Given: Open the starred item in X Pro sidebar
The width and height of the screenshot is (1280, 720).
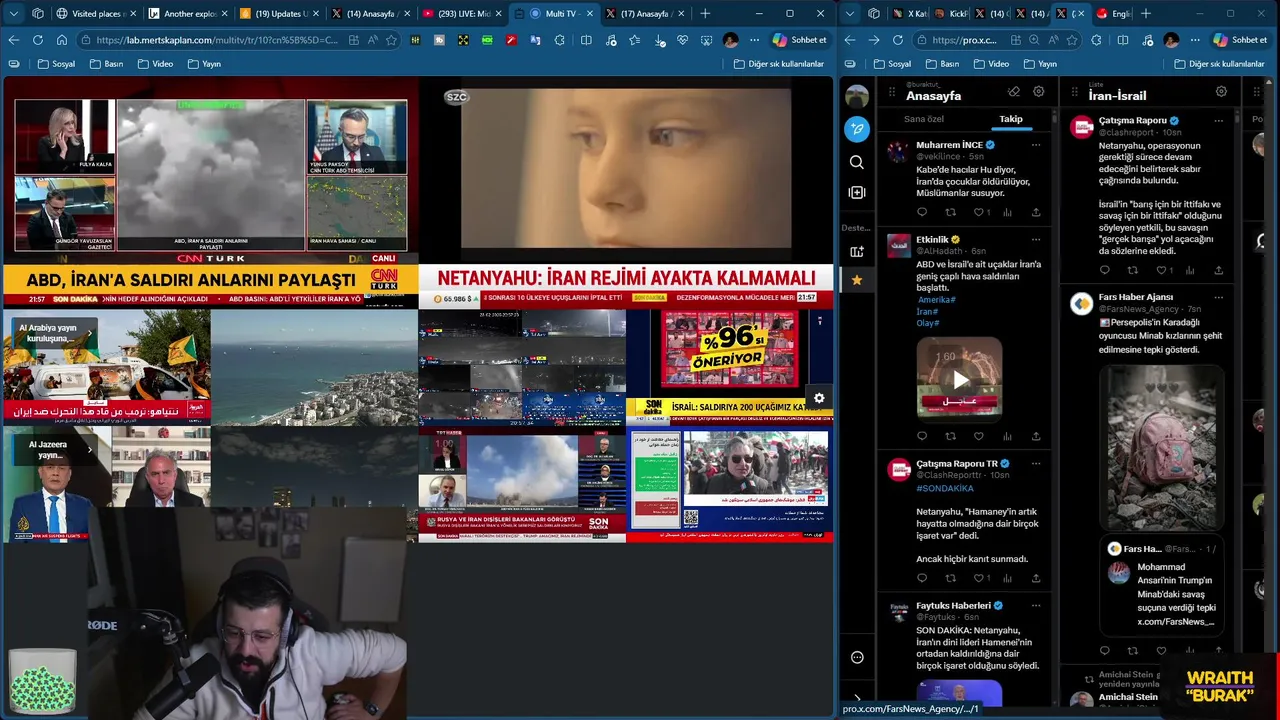Looking at the screenshot, I should click(x=857, y=281).
